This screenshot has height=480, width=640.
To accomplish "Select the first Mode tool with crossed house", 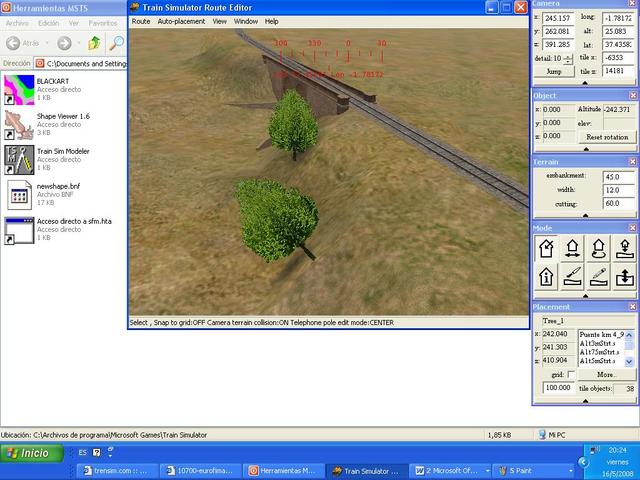I will coord(547,248).
